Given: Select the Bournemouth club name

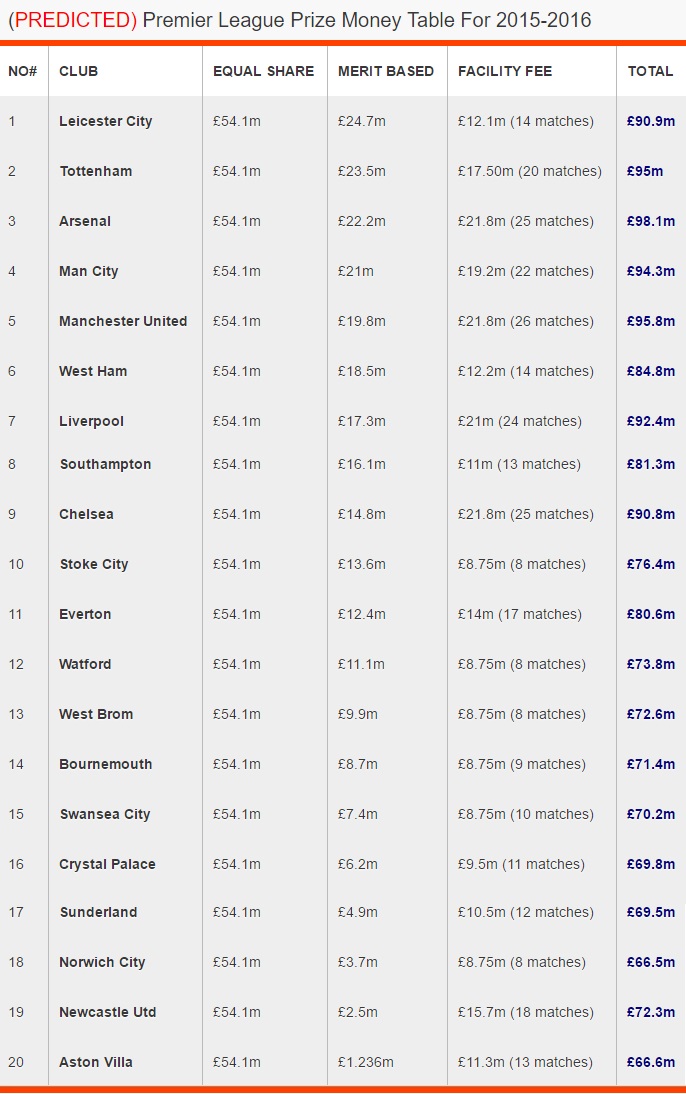Looking at the screenshot, I should coord(105,764).
